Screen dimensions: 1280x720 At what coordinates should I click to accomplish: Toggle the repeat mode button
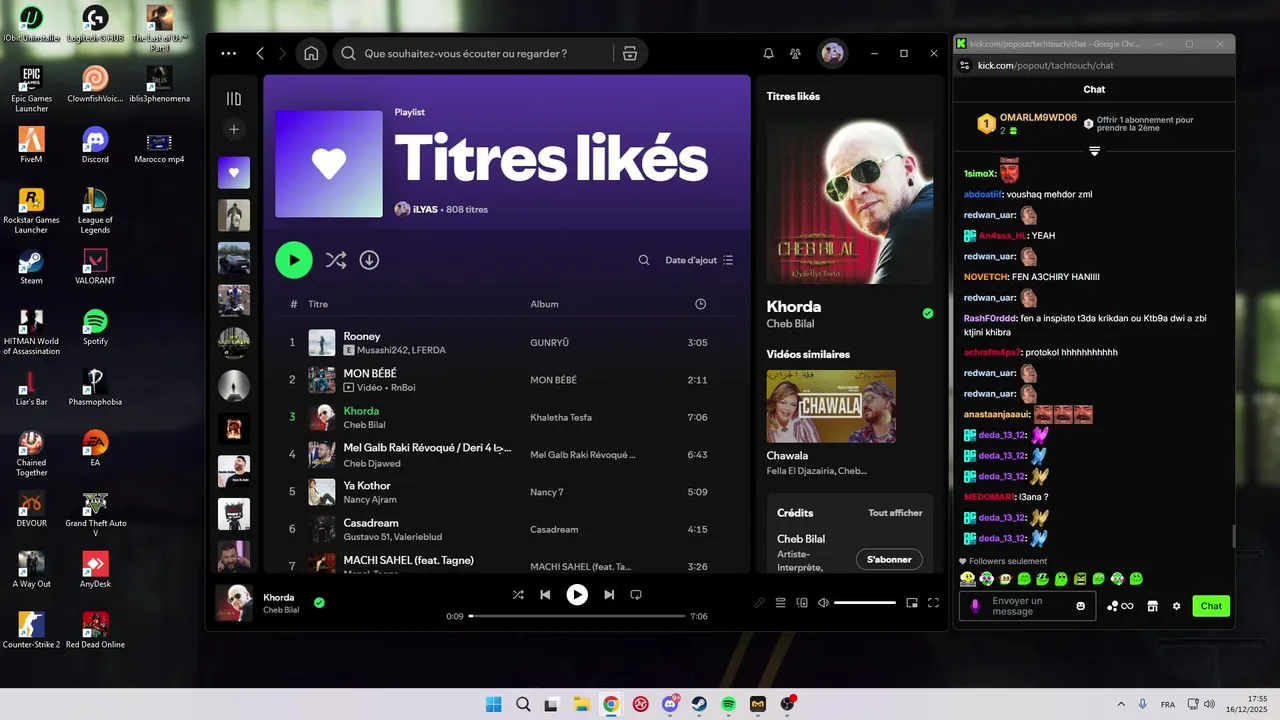point(636,594)
